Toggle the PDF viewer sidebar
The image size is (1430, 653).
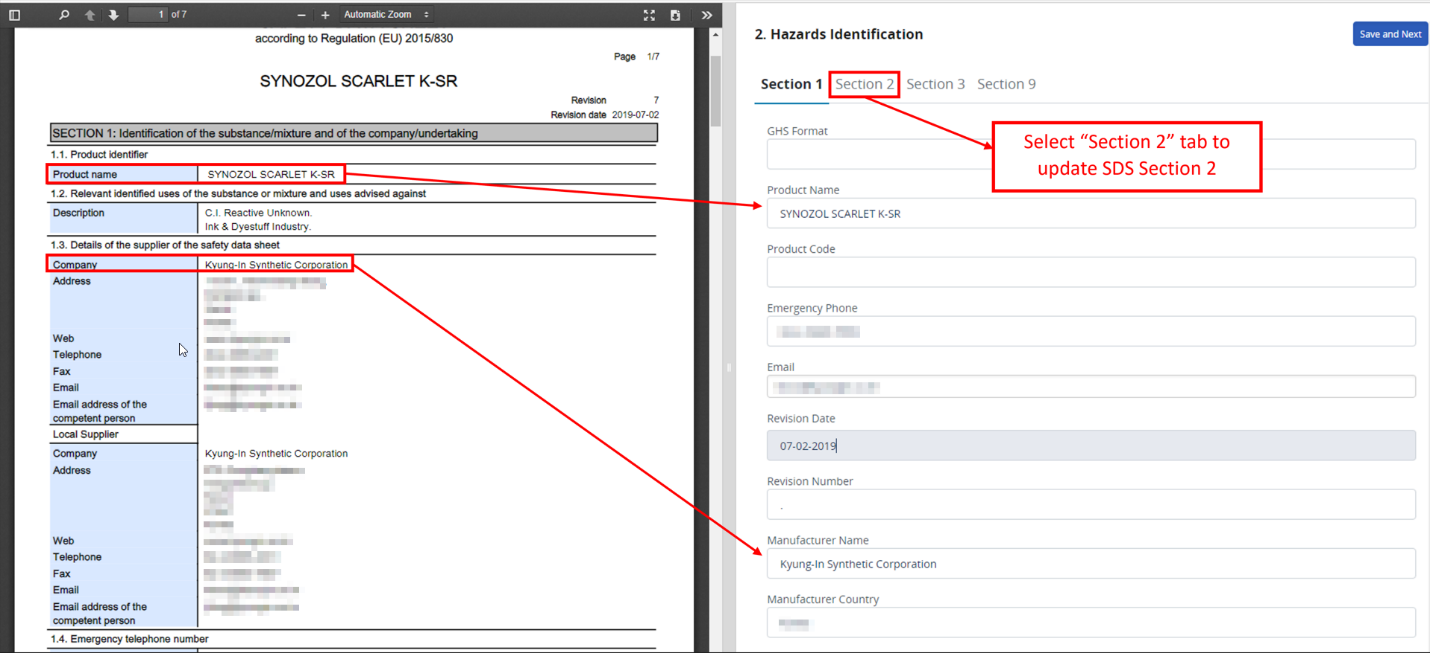14,15
